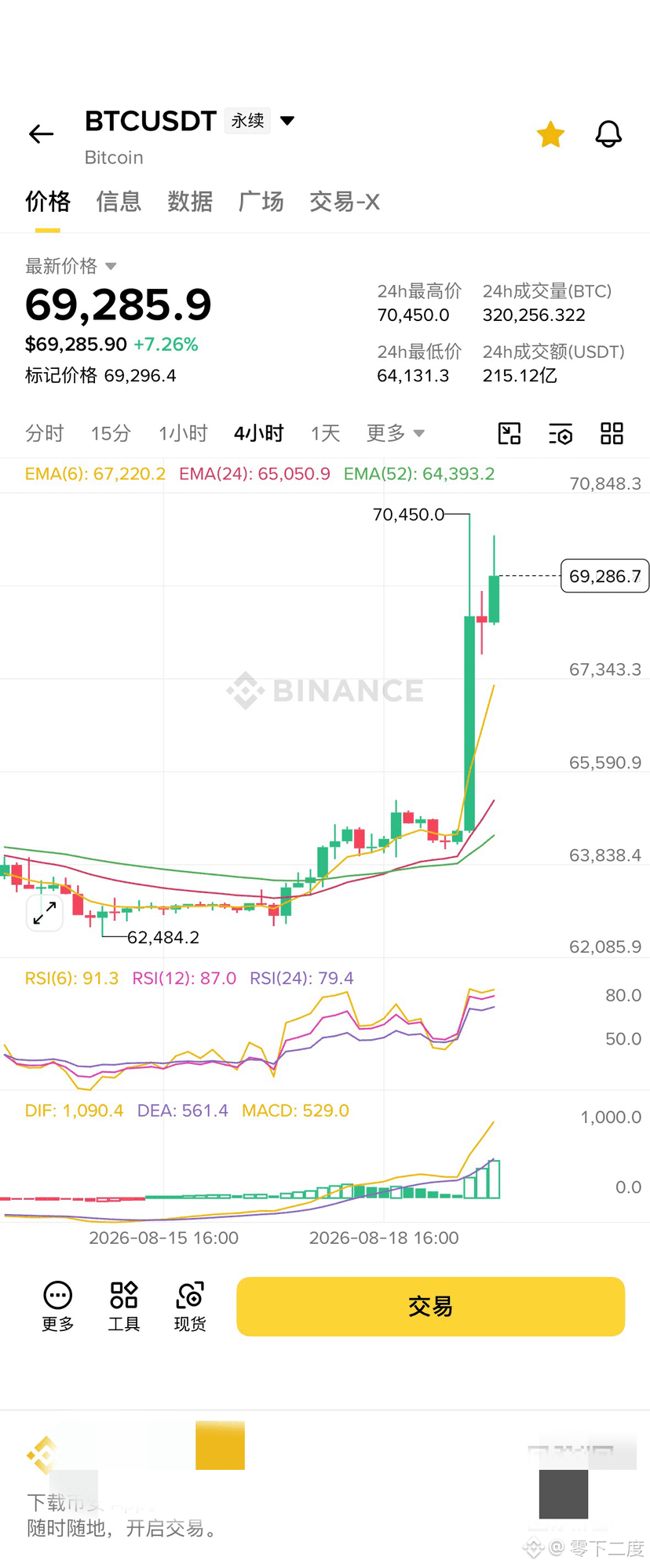Image resolution: width=650 pixels, height=1568 pixels.
Task: Open the 工具 tools icon
Action: (x=124, y=1307)
